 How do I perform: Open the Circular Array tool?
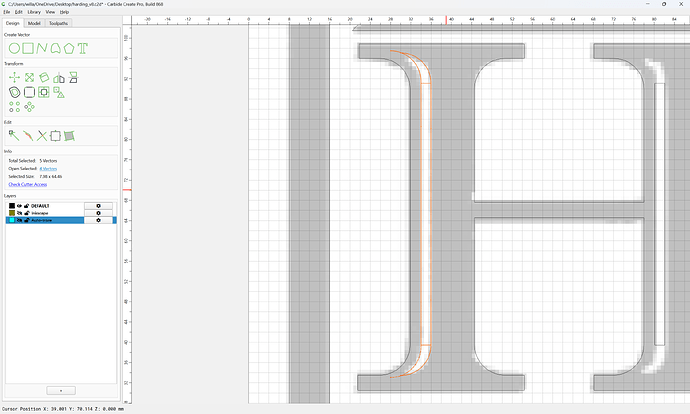pos(29,107)
